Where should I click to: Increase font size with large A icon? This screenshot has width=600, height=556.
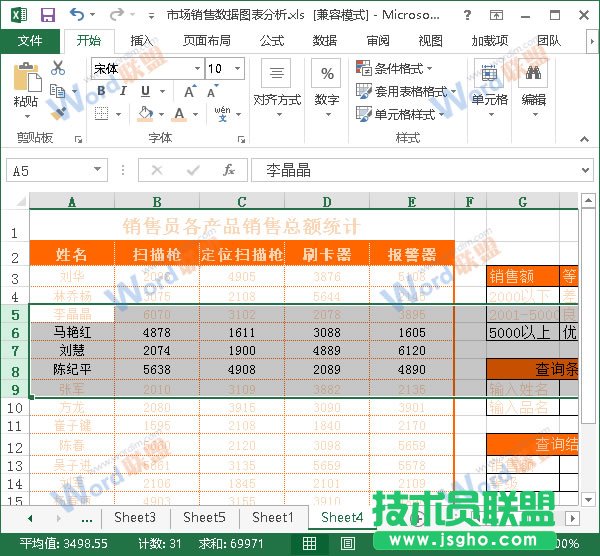(189, 91)
